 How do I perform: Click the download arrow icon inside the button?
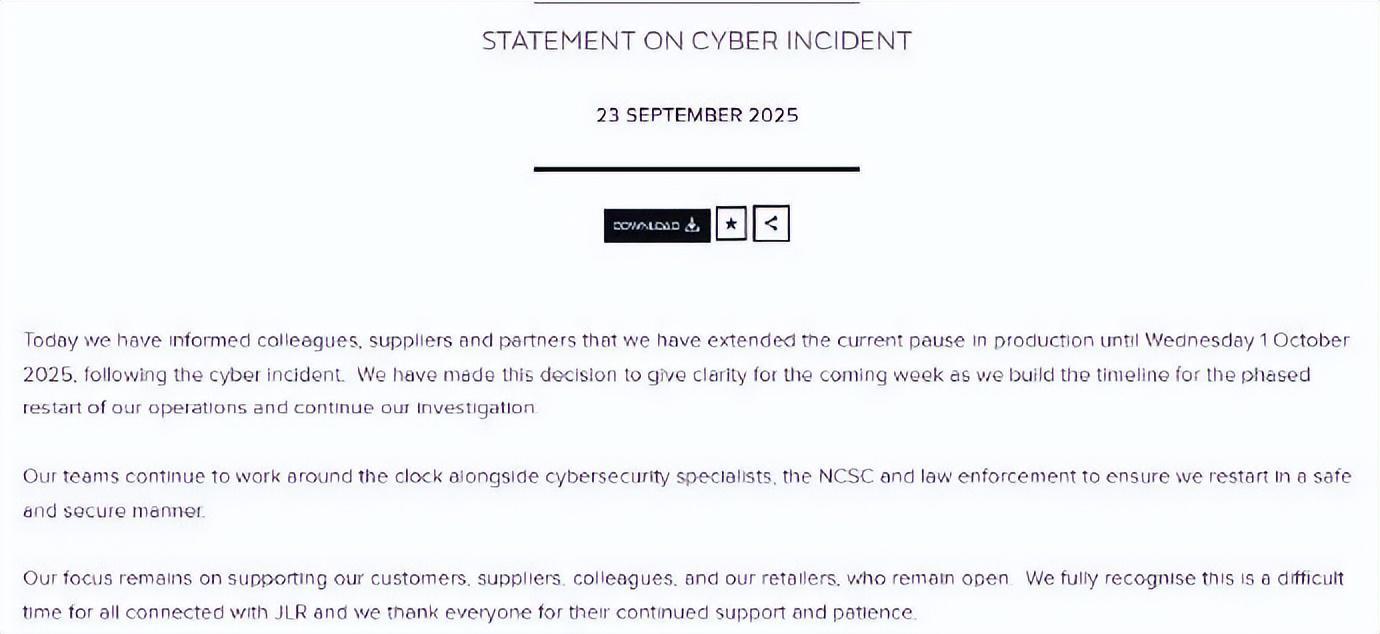point(693,225)
